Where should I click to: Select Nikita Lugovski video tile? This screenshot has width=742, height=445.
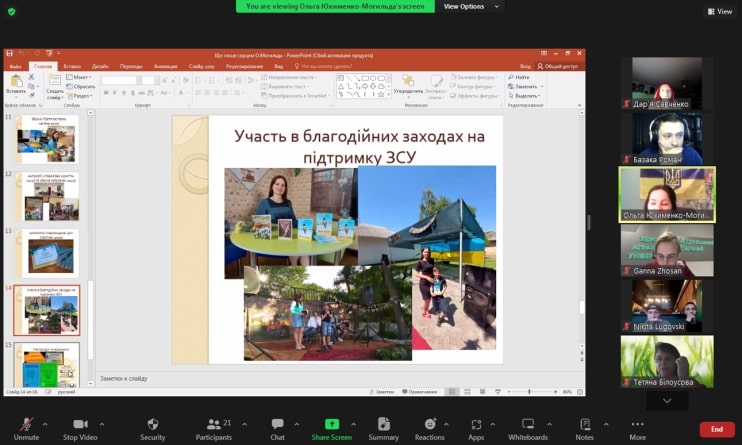(667, 306)
